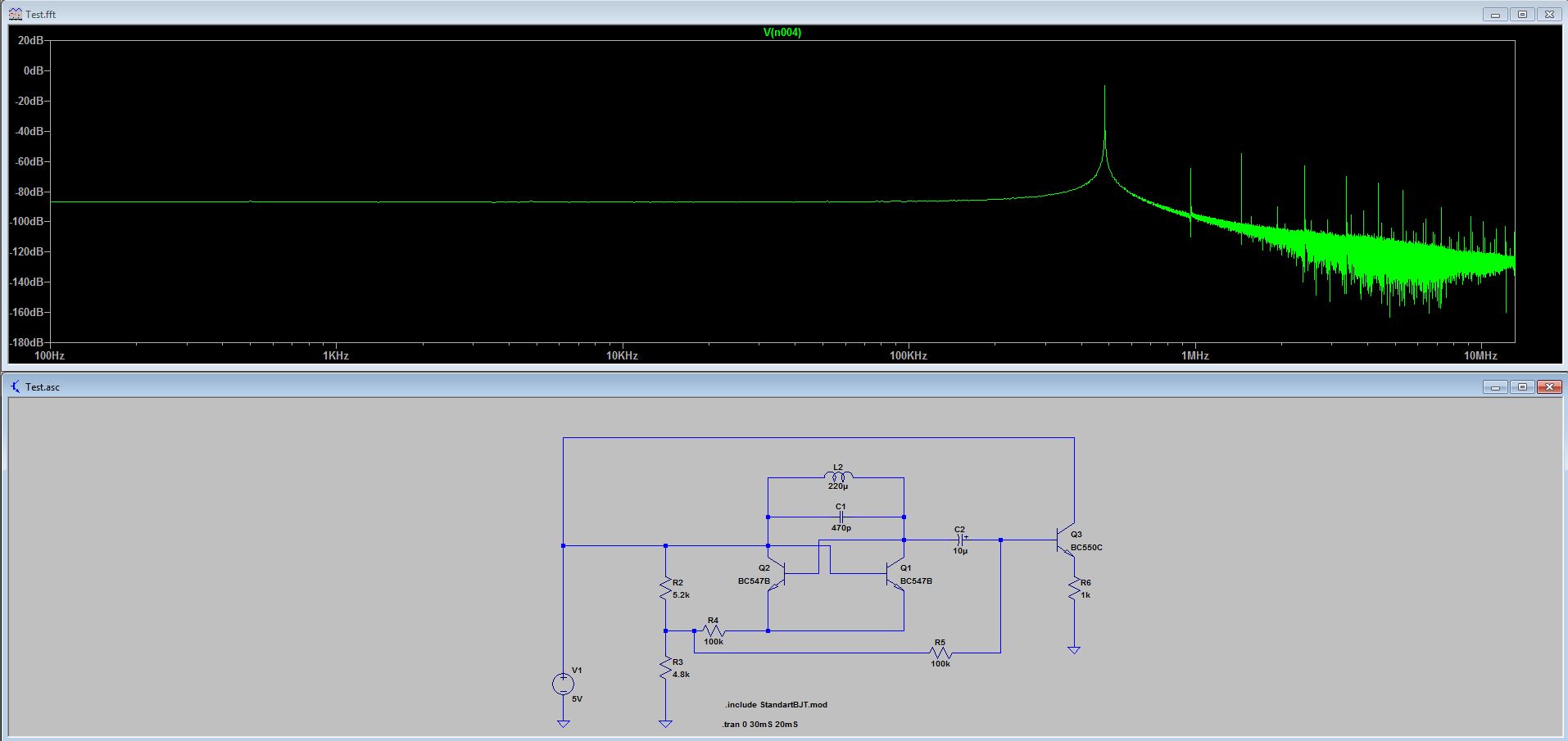Click the -180dB axis label
This screenshot has height=741, width=1568.
pyautogui.click(x=27, y=342)
